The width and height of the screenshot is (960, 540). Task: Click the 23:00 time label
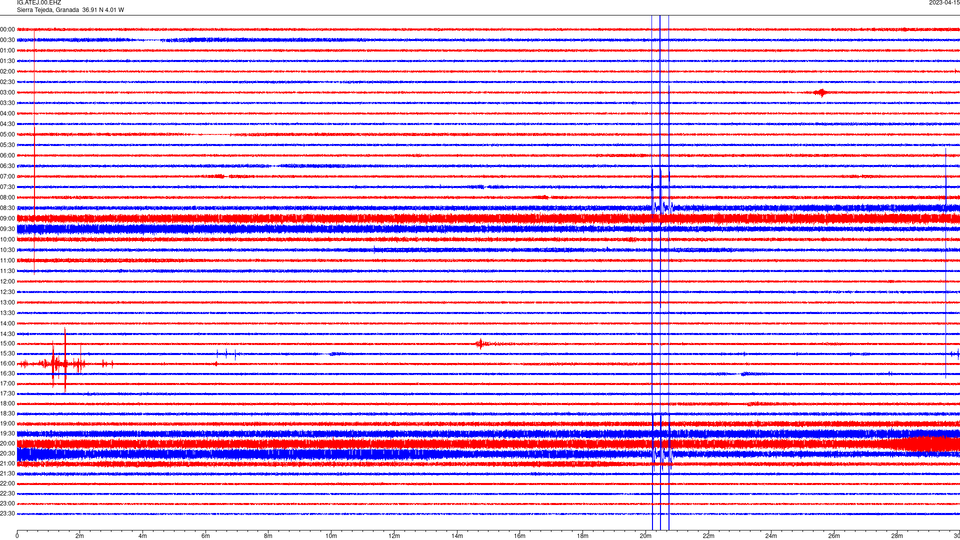pos(7,504)
